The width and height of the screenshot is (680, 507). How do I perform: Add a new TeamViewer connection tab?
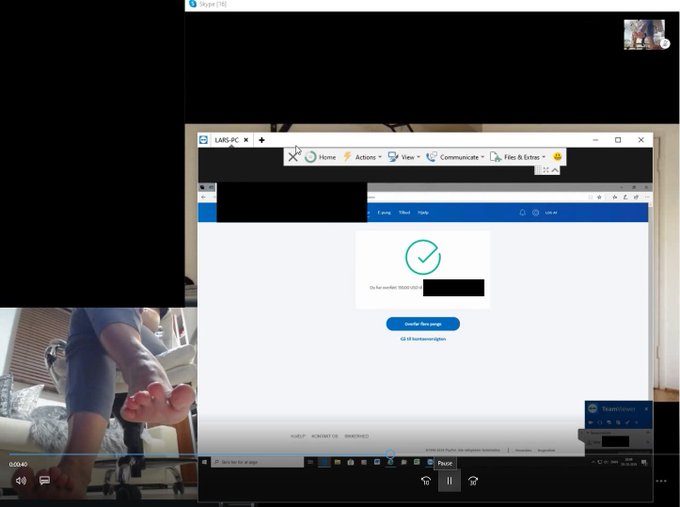click(262, 140)
